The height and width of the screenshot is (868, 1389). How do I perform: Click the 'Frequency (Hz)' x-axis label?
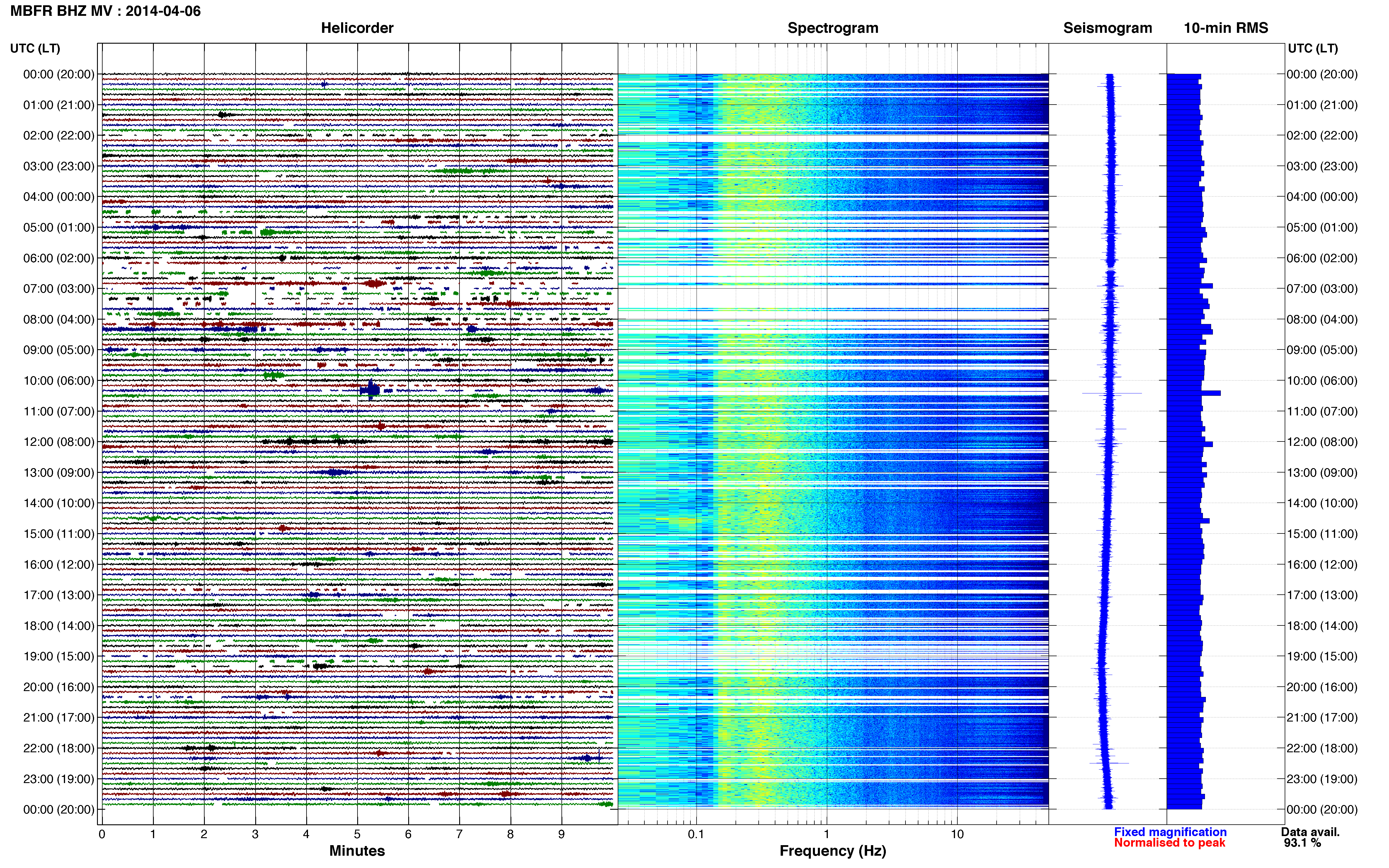[833, 851]
